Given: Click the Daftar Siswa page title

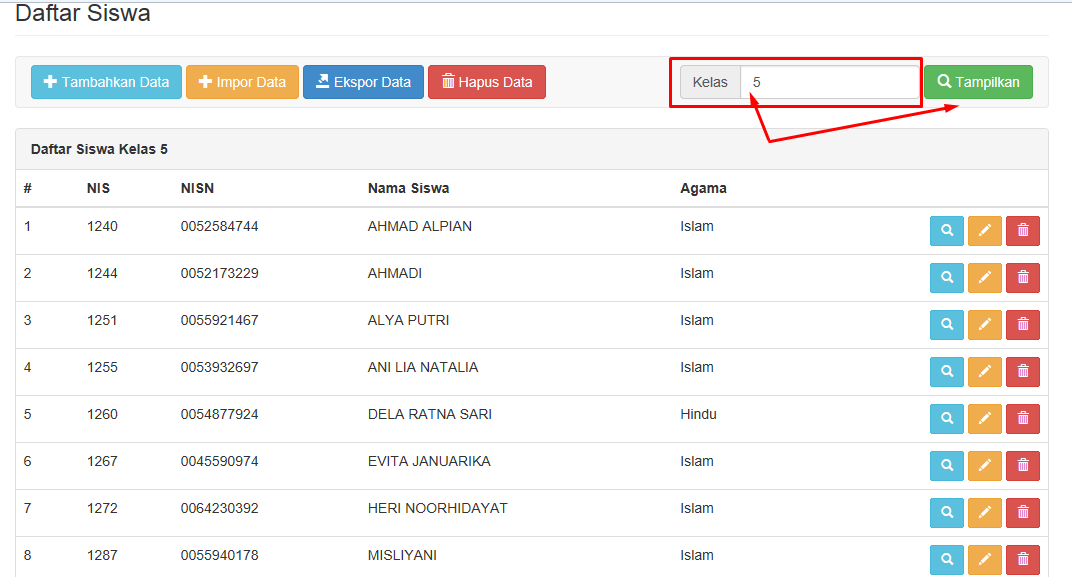Looking at the screenshot, I should pos(83,13).
